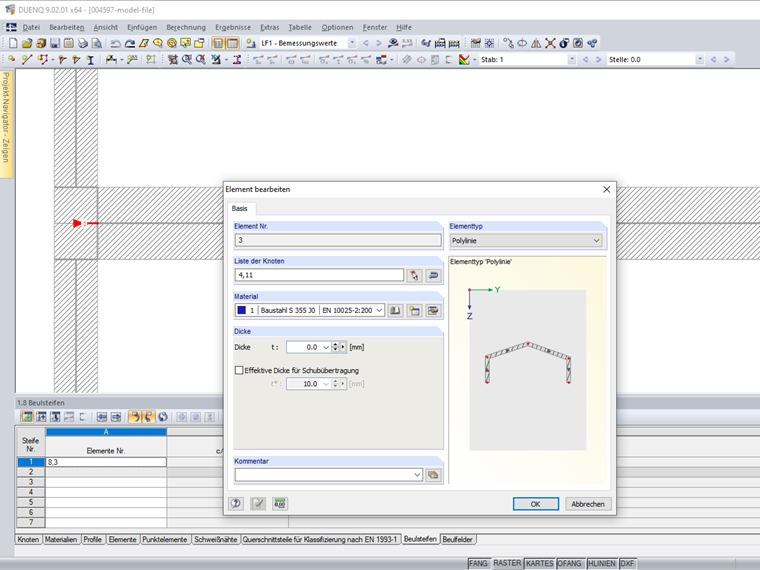Open the Stelle: 0.0 dropdown

click(656, 60)
